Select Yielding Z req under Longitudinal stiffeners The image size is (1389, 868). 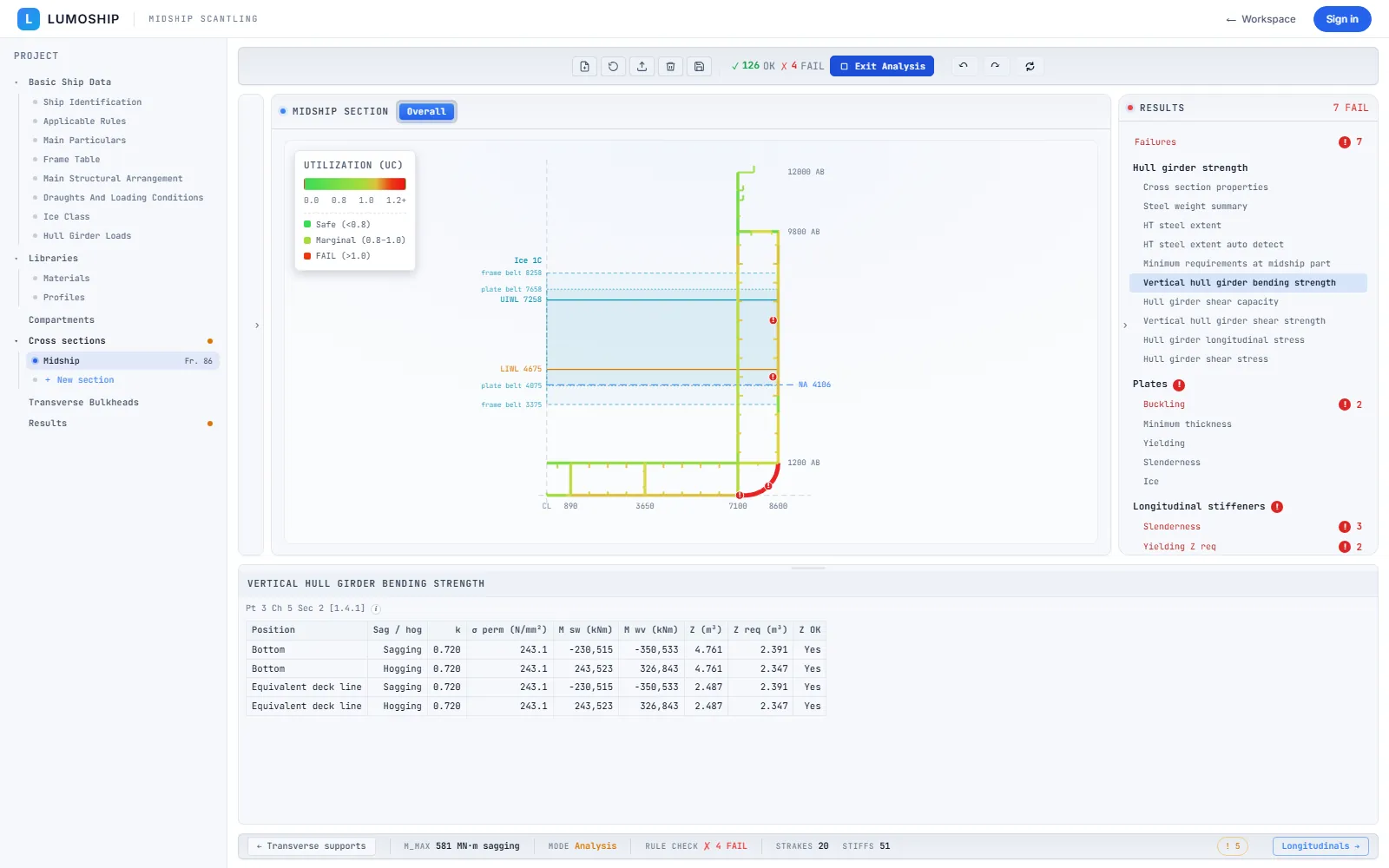pyautogui.click(x=1248, y=547)
